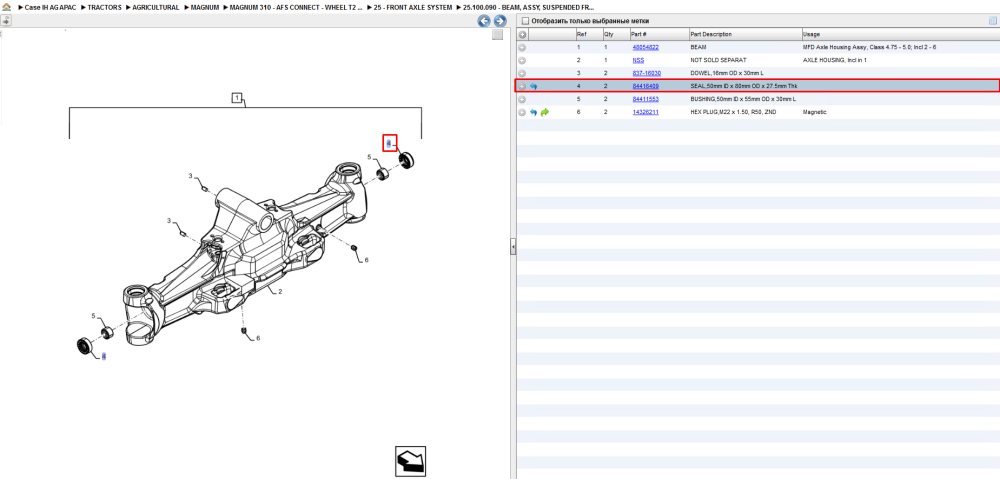Select 'AXLE HOUSING, Incl in 1' usage
The image size is (1000, 479).
click(x=836, y=60)
